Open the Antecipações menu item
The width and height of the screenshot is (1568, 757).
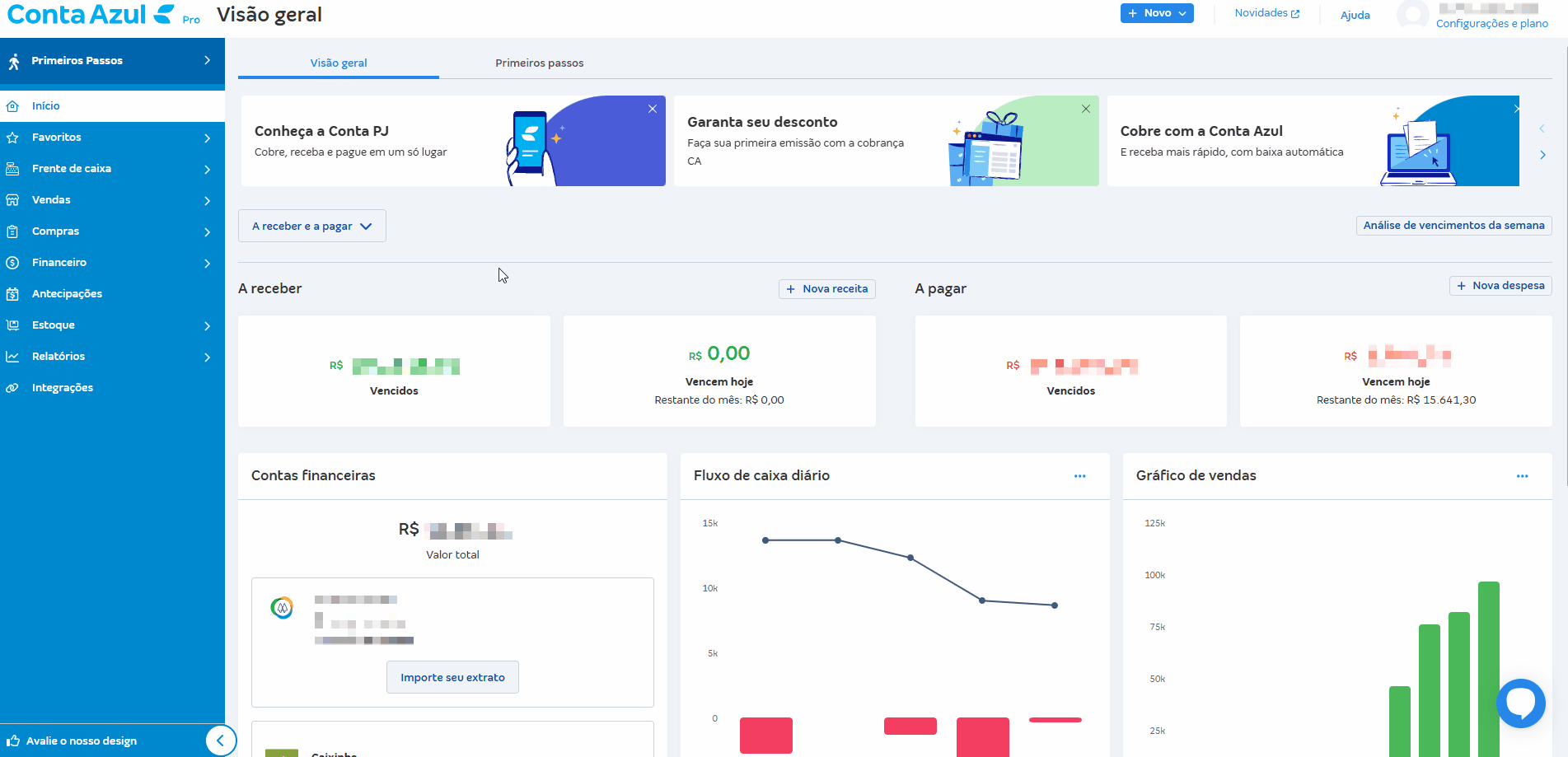click(x=112, y=294)
